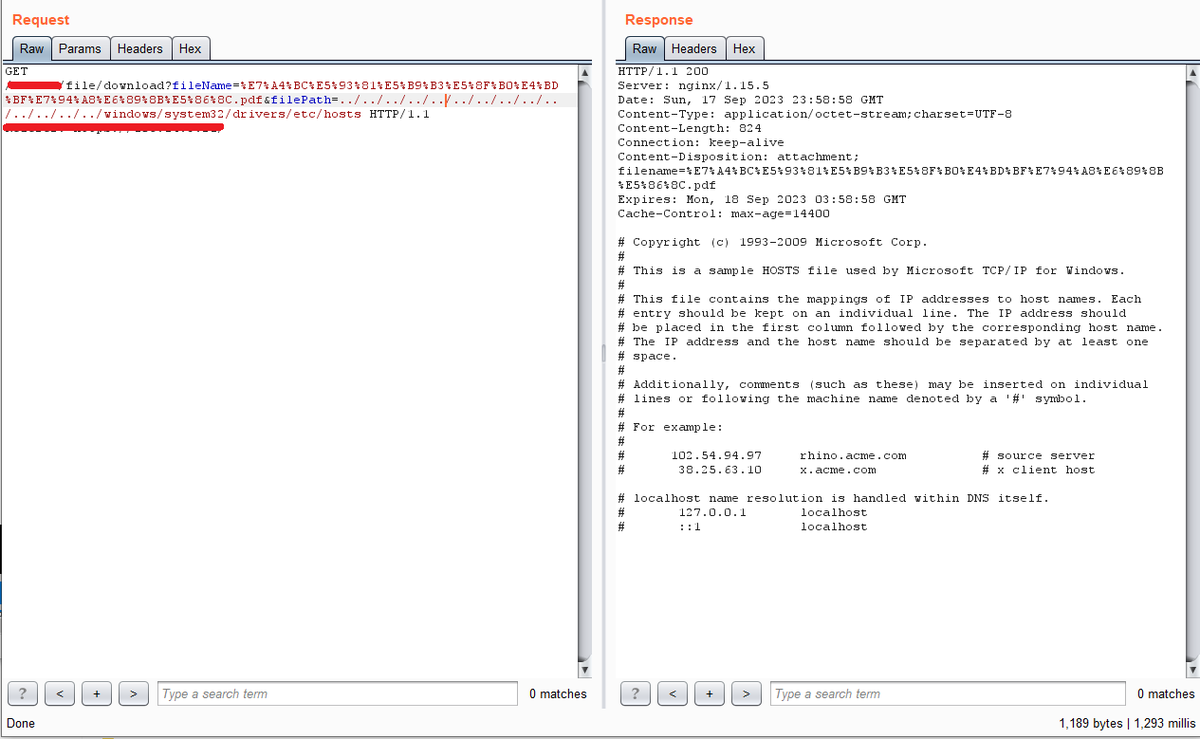Open the Request Hex tab

(x=190, y=49)
